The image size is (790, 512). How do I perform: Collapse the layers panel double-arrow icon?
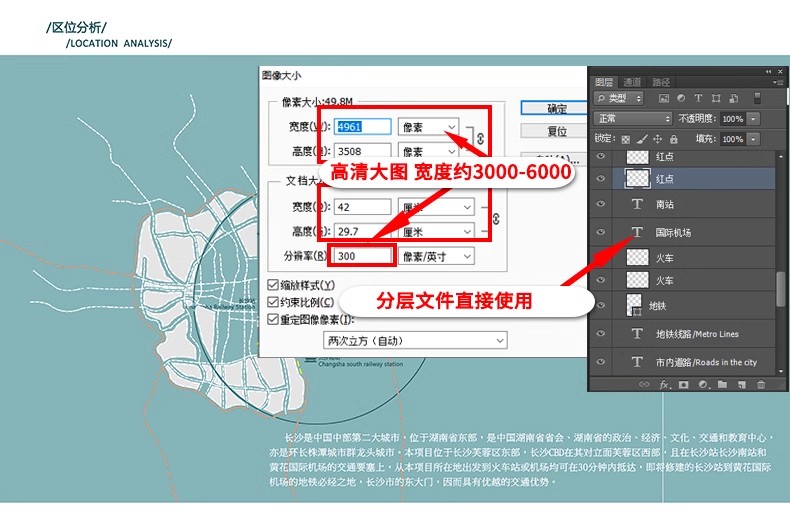click(768, 72)
